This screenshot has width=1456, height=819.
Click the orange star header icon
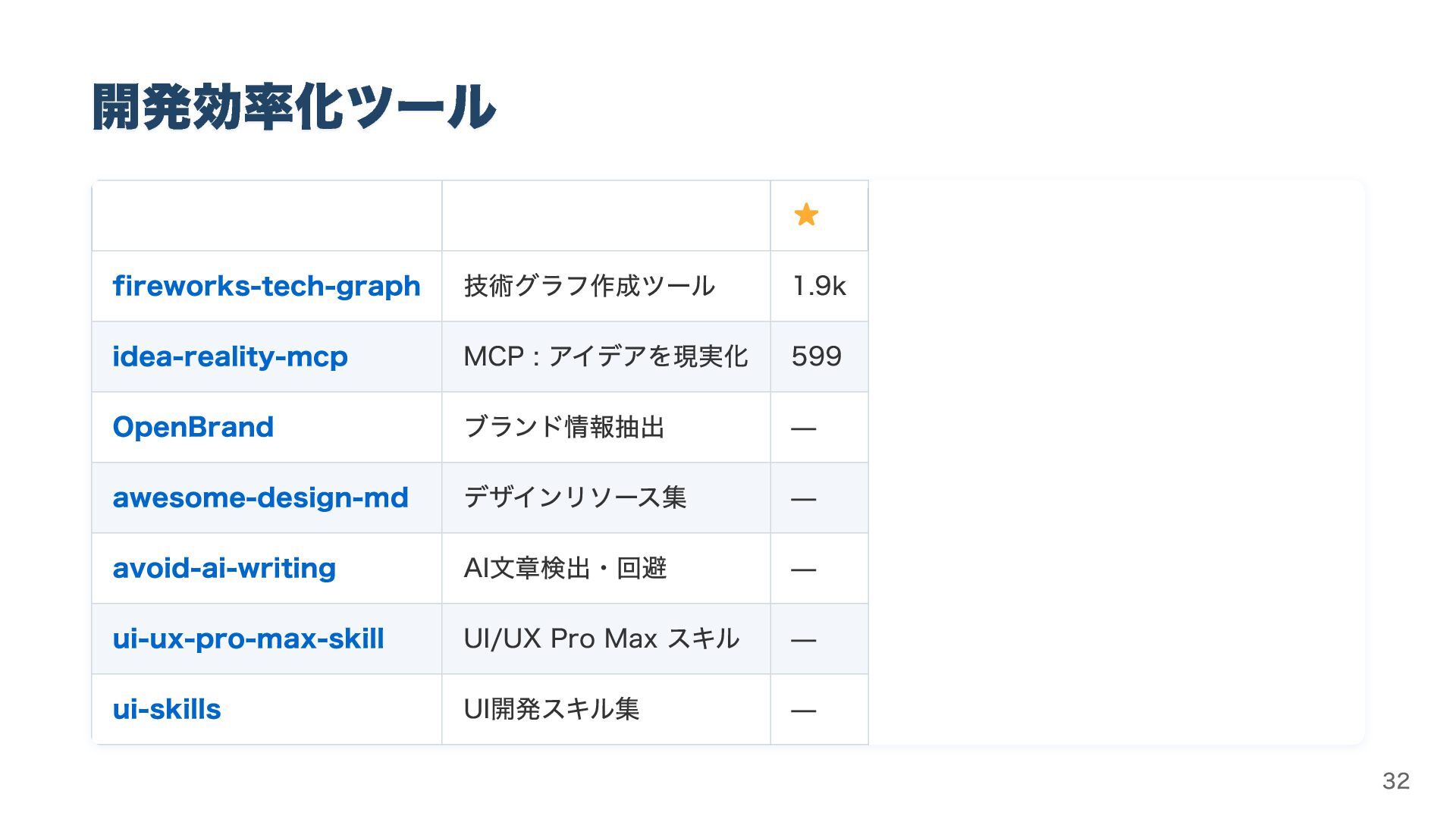806,215
